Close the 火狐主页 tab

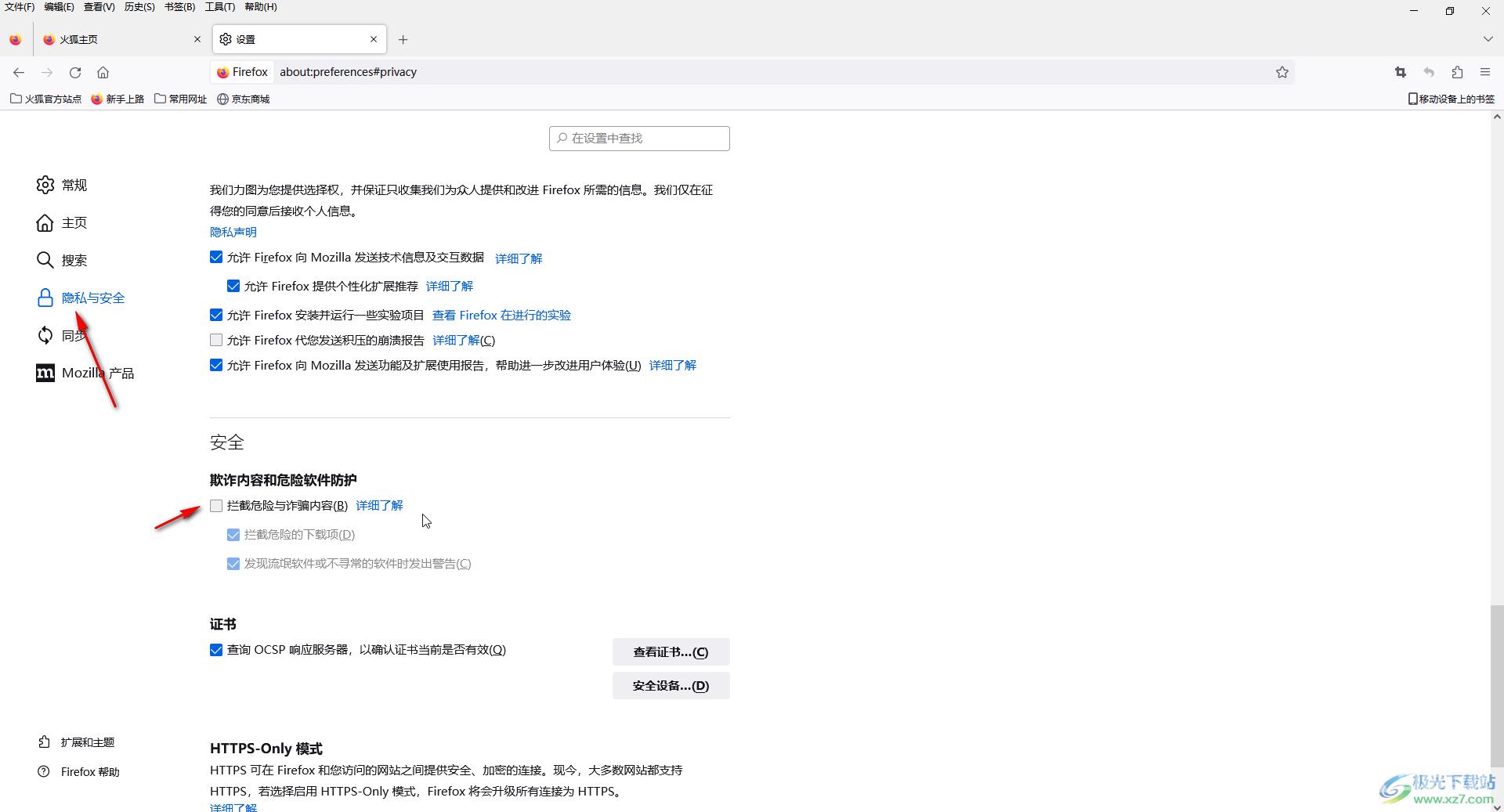pos(197,39)
